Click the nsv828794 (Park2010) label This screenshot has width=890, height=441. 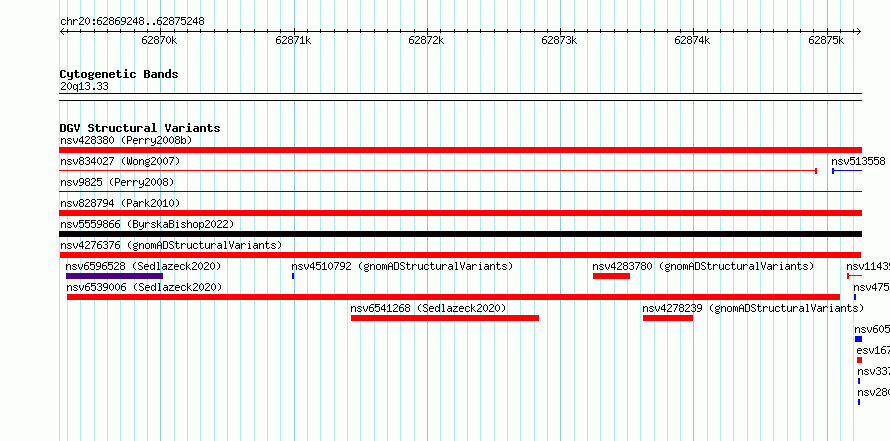pyautogui.click(x=120, y=203)
